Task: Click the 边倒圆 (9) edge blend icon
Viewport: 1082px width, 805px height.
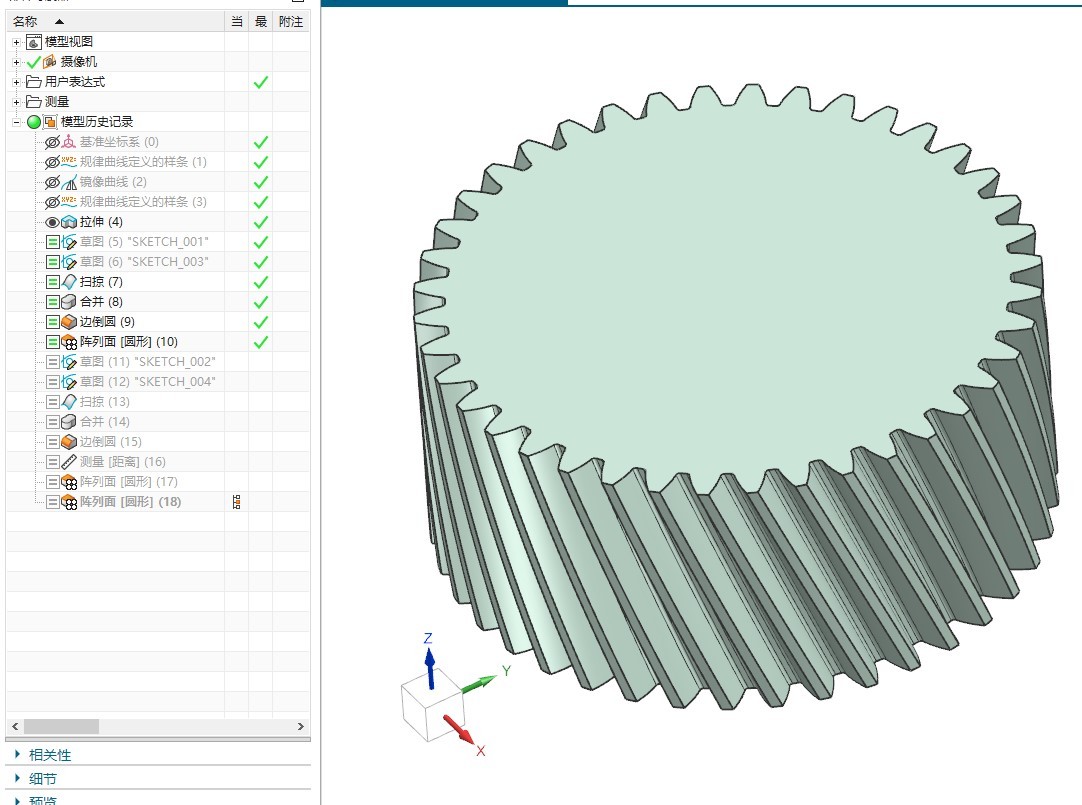Action: pos(69,322)
